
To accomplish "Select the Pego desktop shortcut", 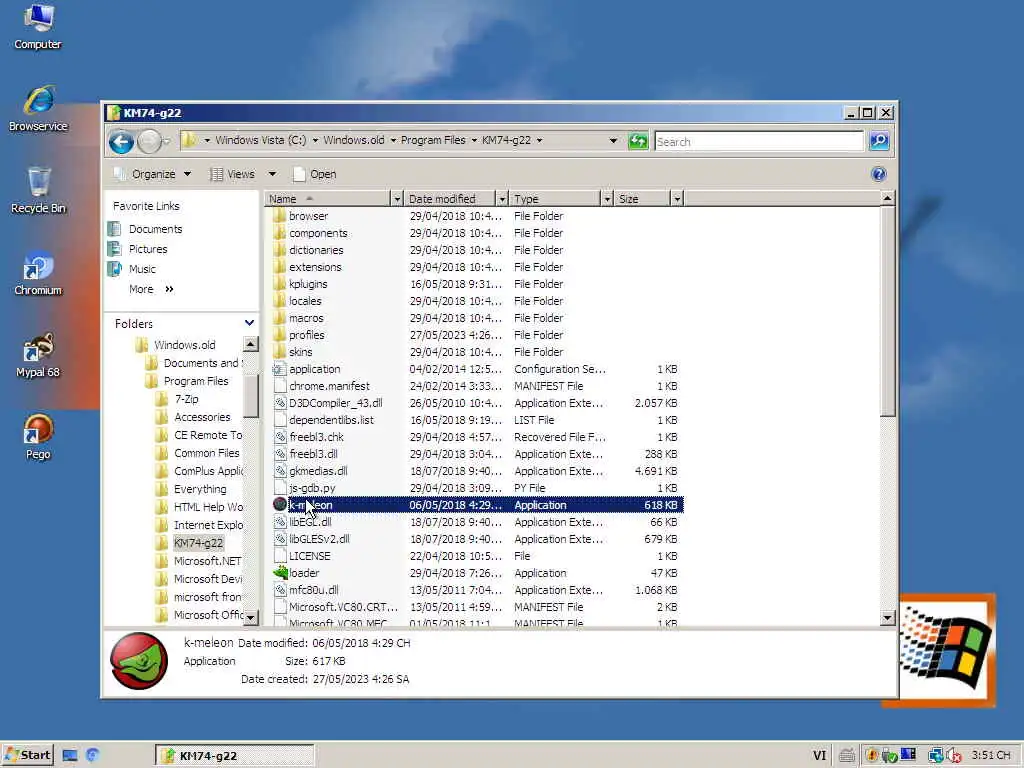I will click(38, 436).
